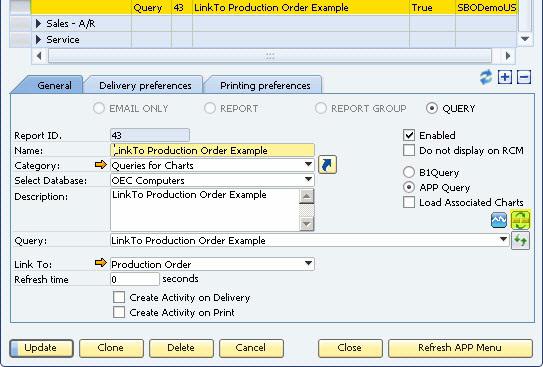The image size is (543, 367).
Task: Click the grid's scroll right arrow
Action: coord(508,56)
